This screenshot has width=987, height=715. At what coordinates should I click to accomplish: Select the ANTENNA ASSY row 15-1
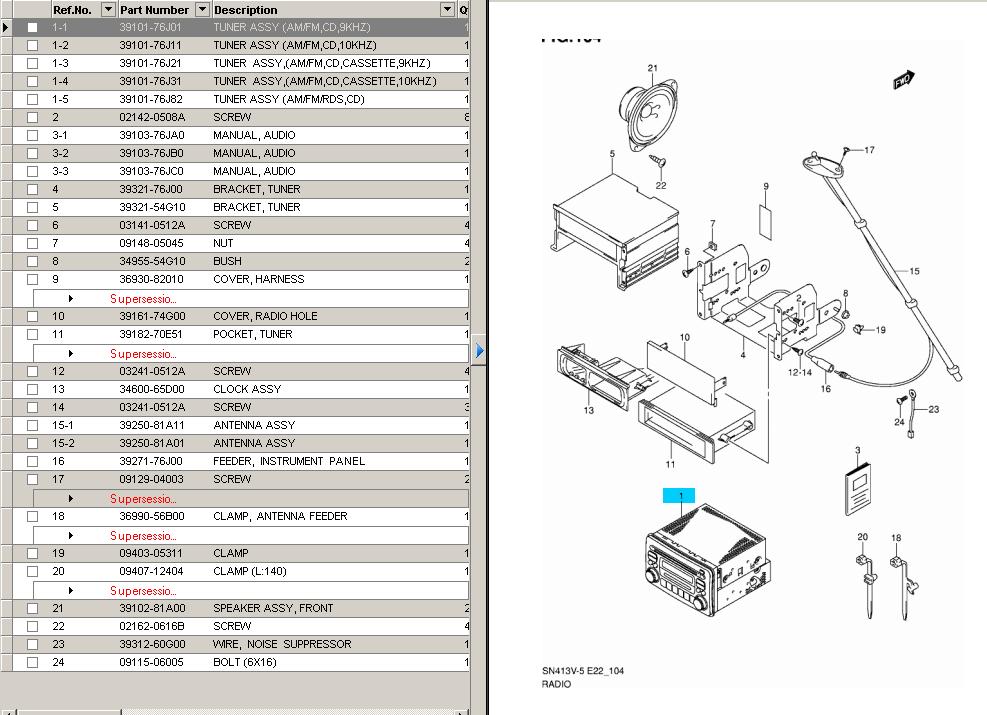254,425
